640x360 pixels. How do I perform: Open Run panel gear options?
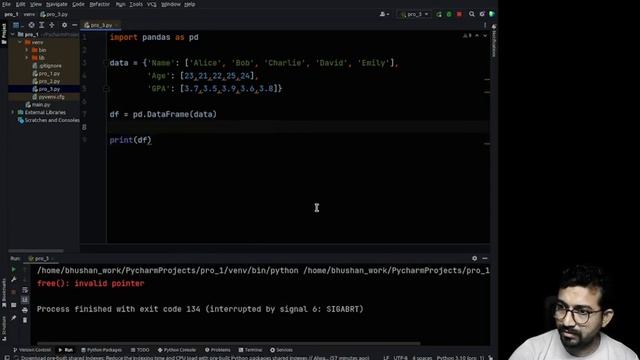pyautogui.click(x=474, y=258)
